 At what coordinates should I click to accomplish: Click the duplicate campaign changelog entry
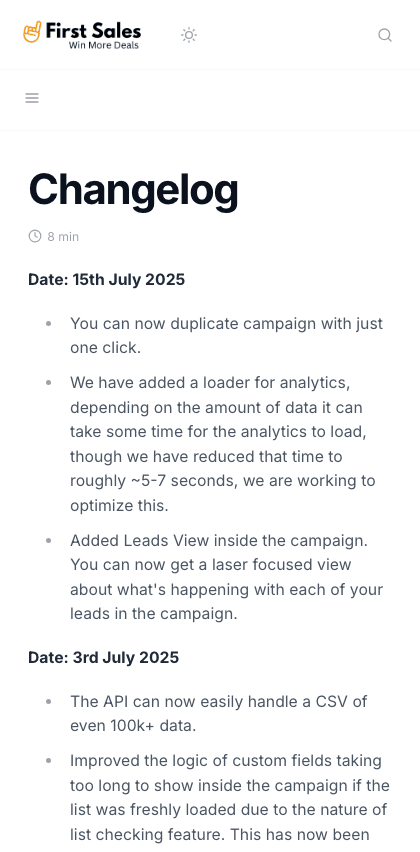[227, 335]
